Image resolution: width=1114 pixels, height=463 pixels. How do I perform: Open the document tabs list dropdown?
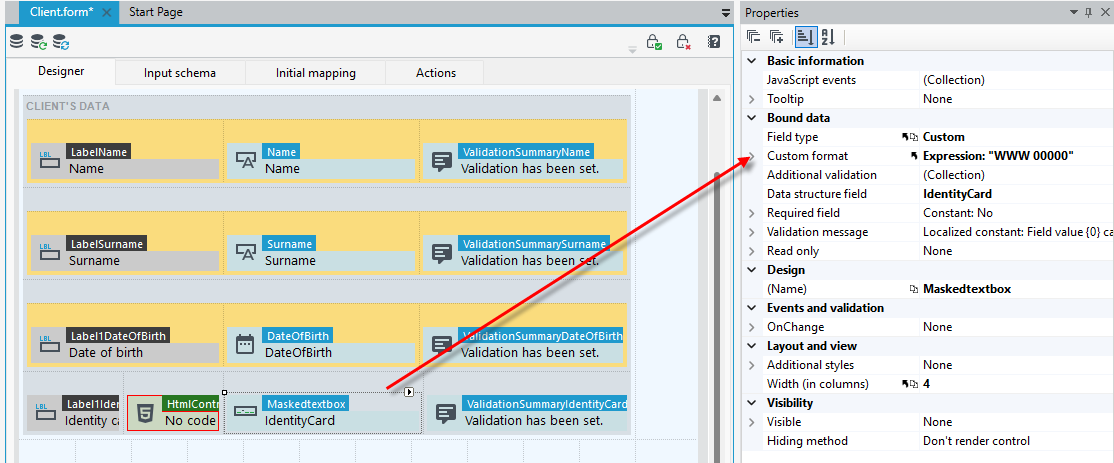pos(725,13)
